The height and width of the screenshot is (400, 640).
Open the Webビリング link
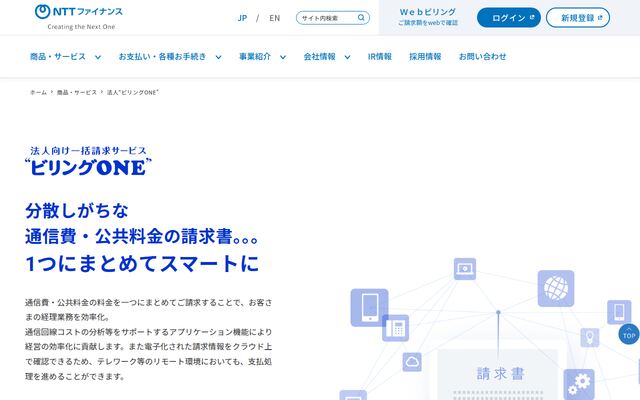[x=428, y=17]
